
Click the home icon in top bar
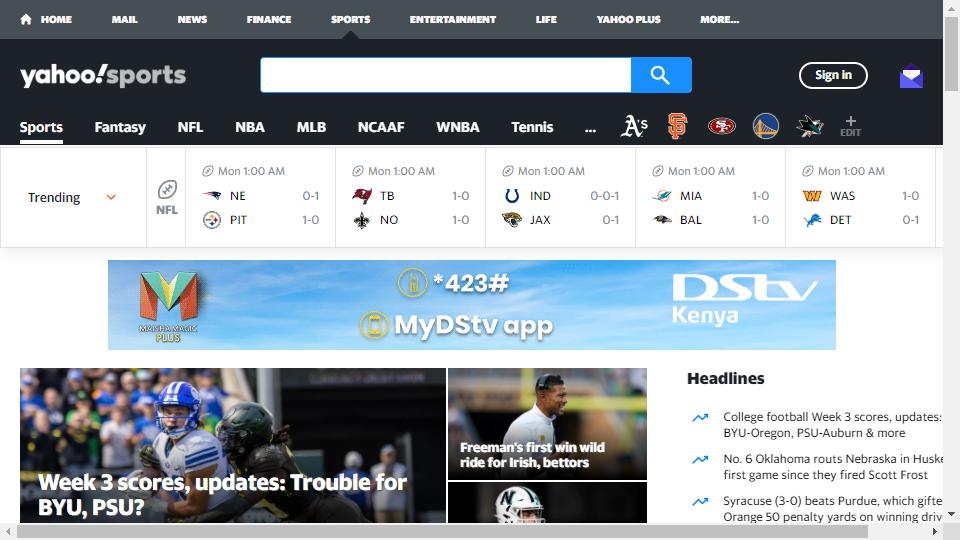click(26, 19)
